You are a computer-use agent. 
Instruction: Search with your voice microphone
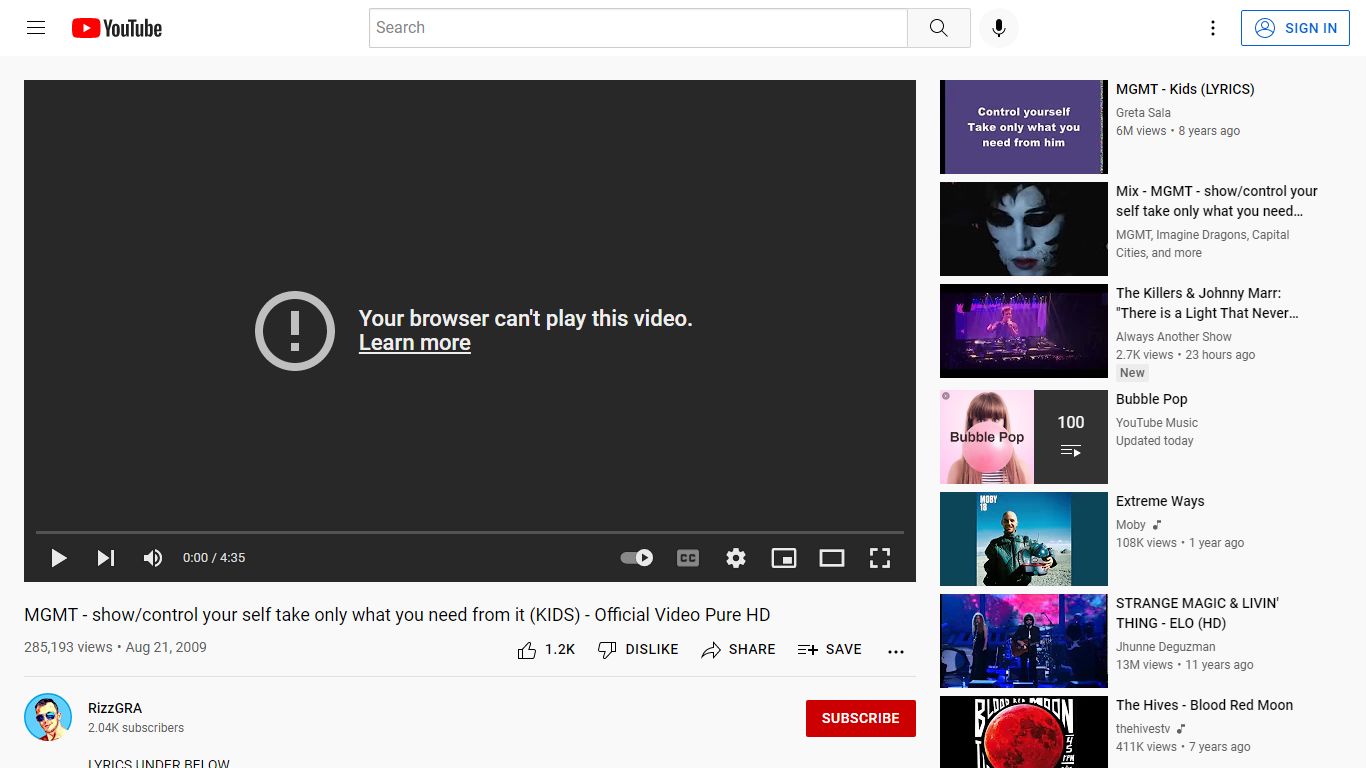(998, 28)
